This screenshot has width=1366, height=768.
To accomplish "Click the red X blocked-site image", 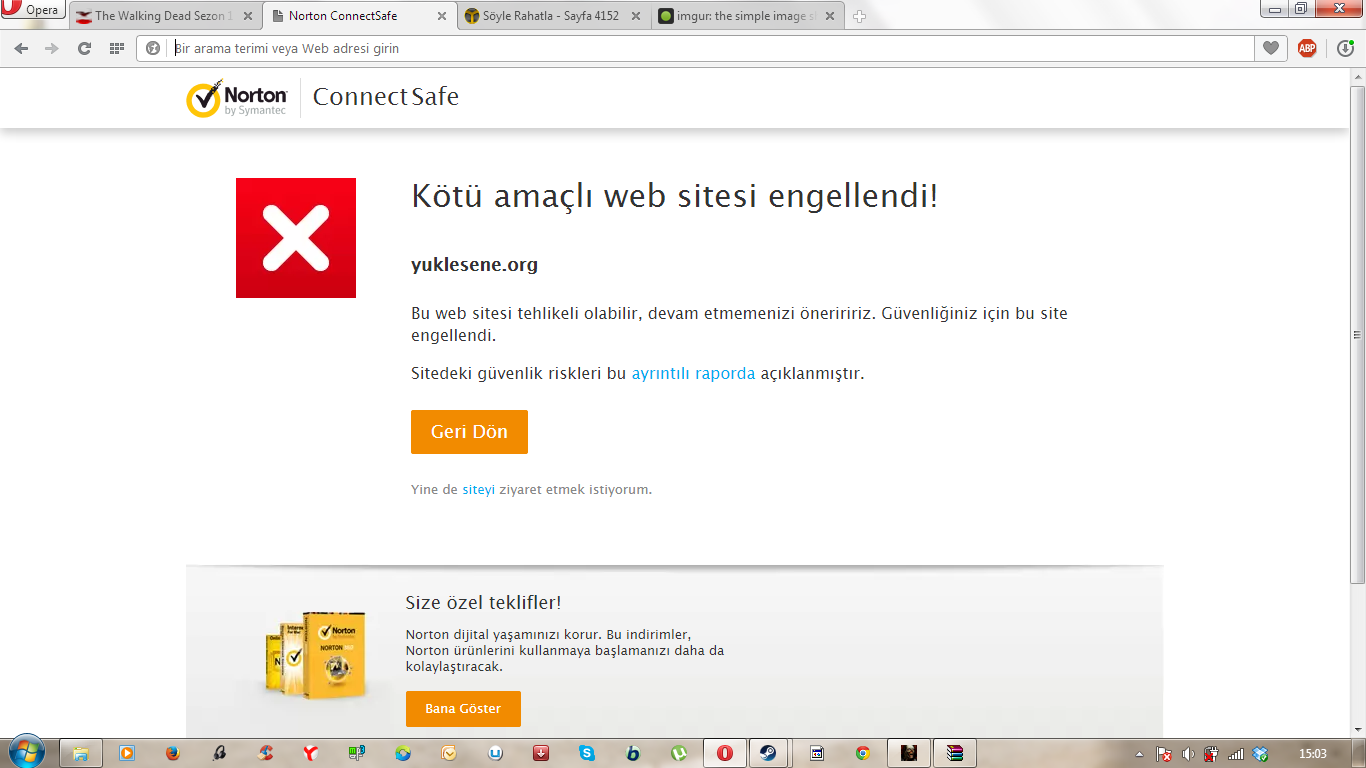I will coord(296,238).
